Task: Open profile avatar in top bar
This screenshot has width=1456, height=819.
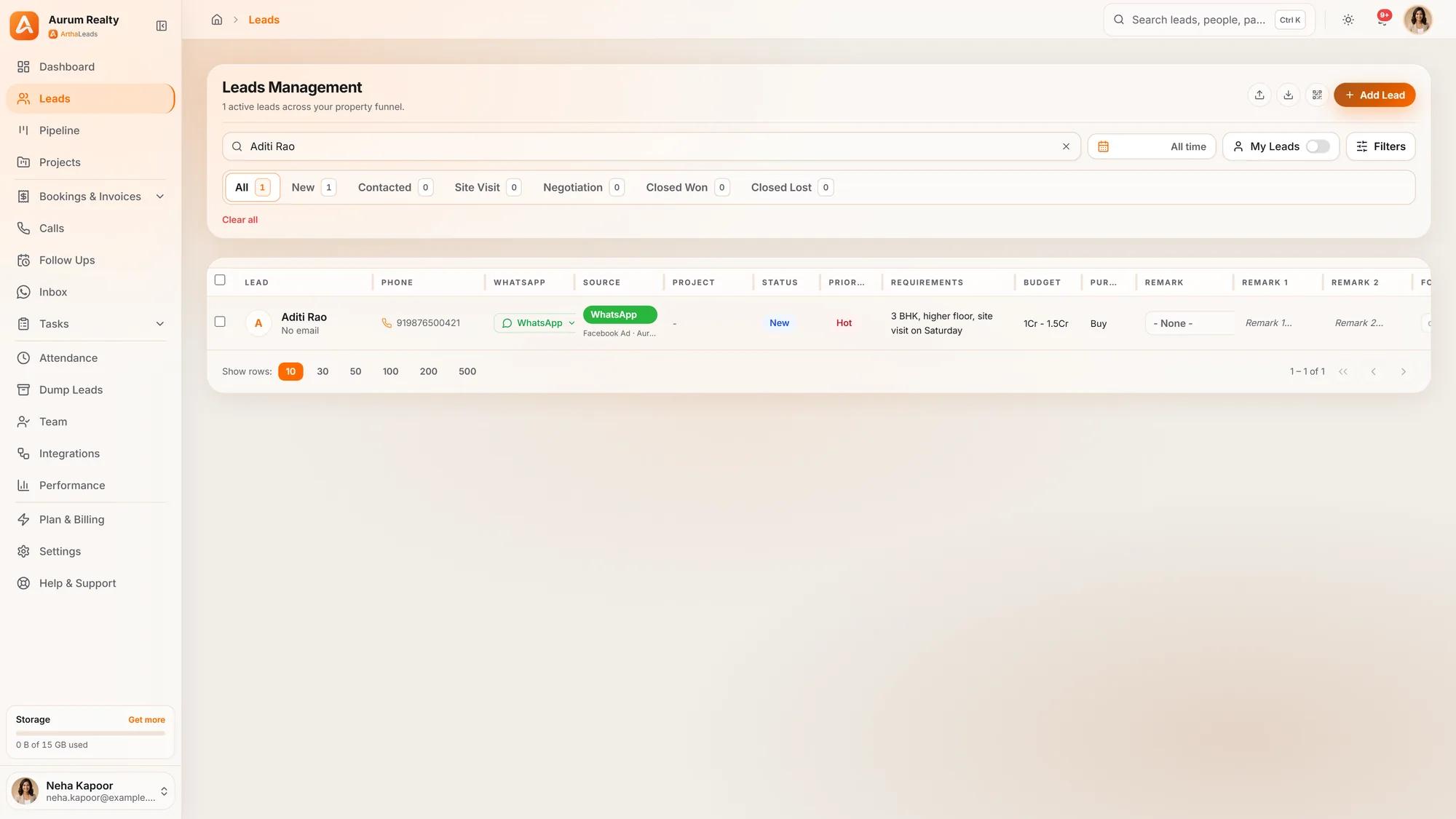Action: [1417, 20]
